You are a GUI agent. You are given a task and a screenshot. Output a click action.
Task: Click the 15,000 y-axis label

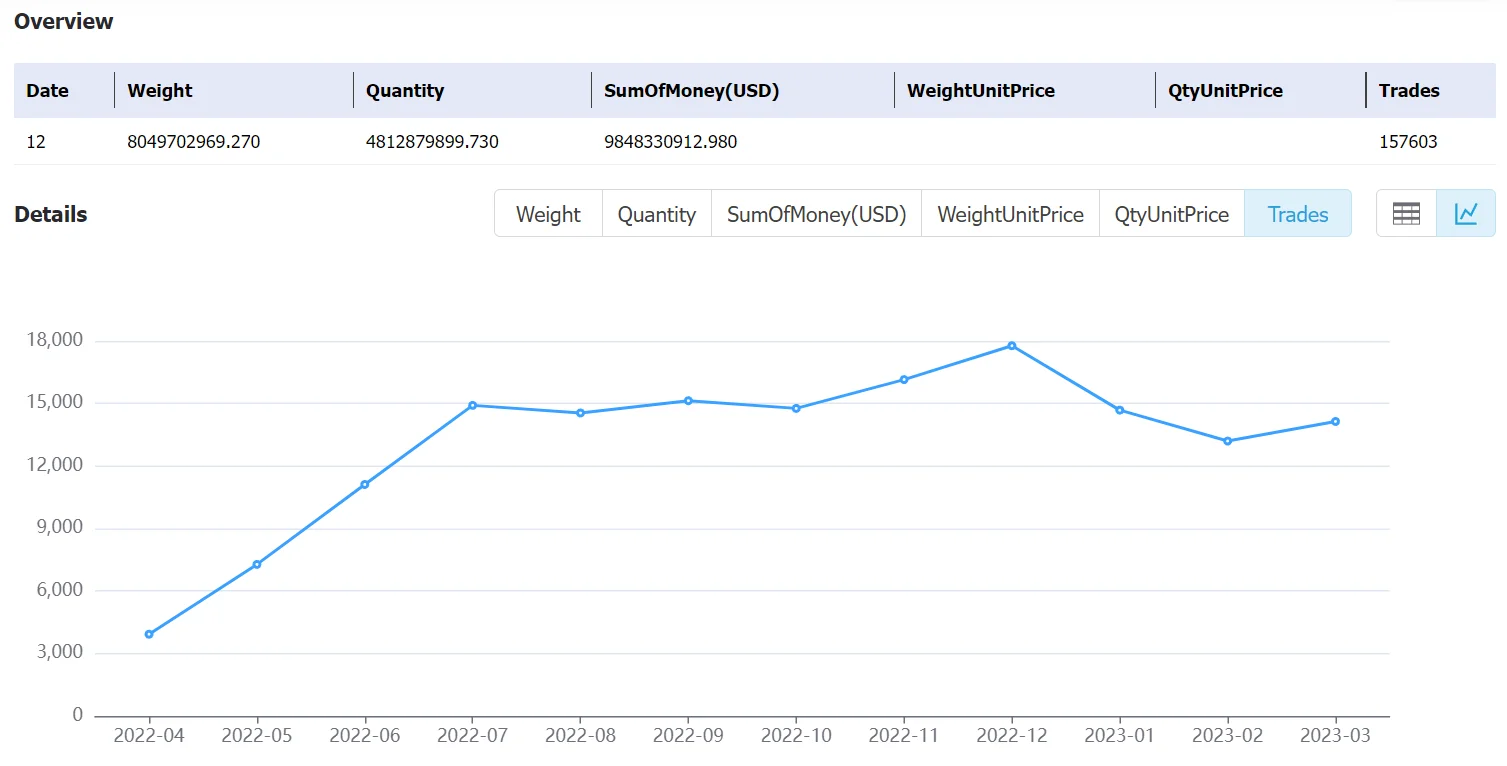[55, 403]
